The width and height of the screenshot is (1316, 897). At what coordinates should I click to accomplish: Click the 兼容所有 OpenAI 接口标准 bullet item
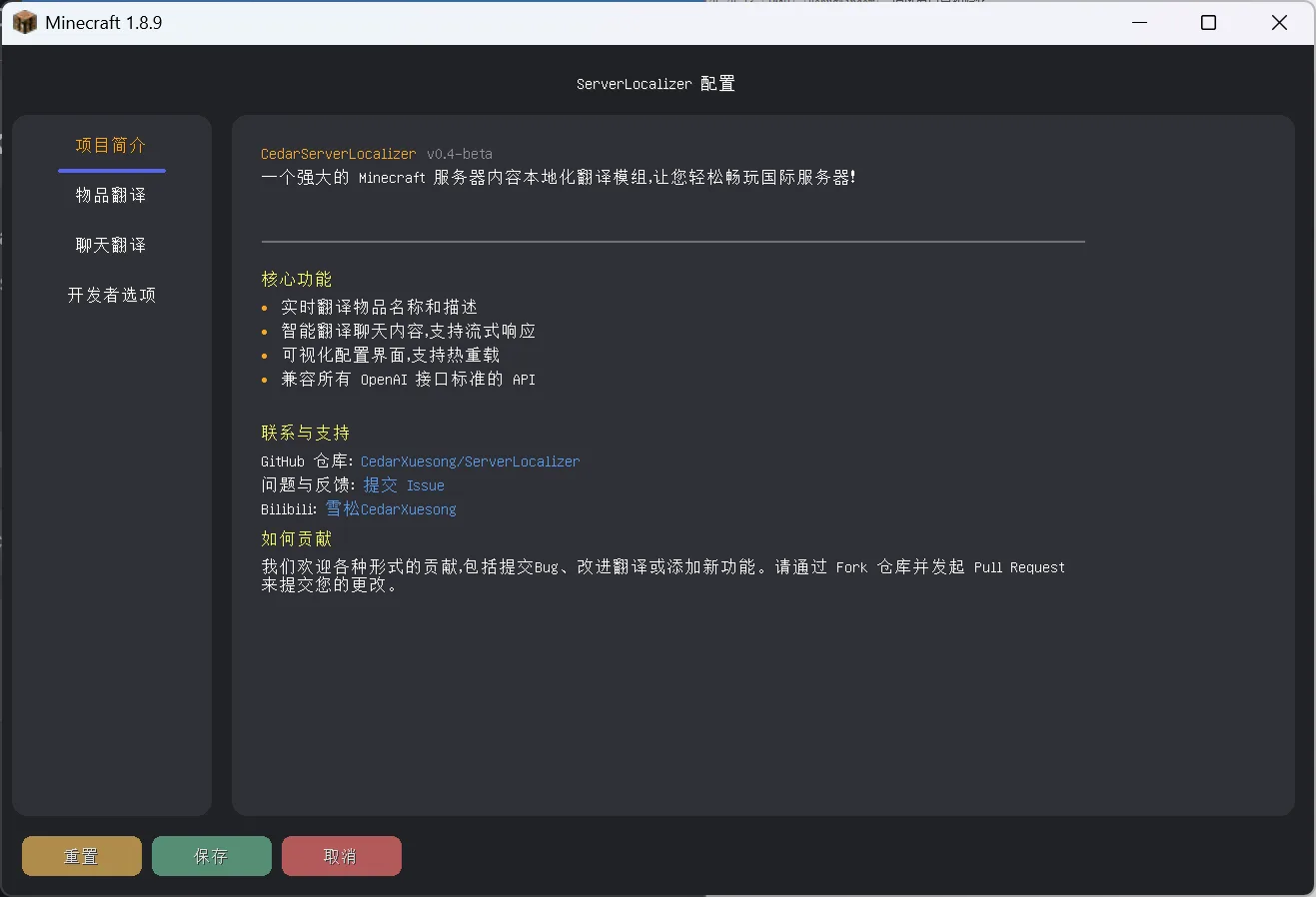(x=409, y=380)
